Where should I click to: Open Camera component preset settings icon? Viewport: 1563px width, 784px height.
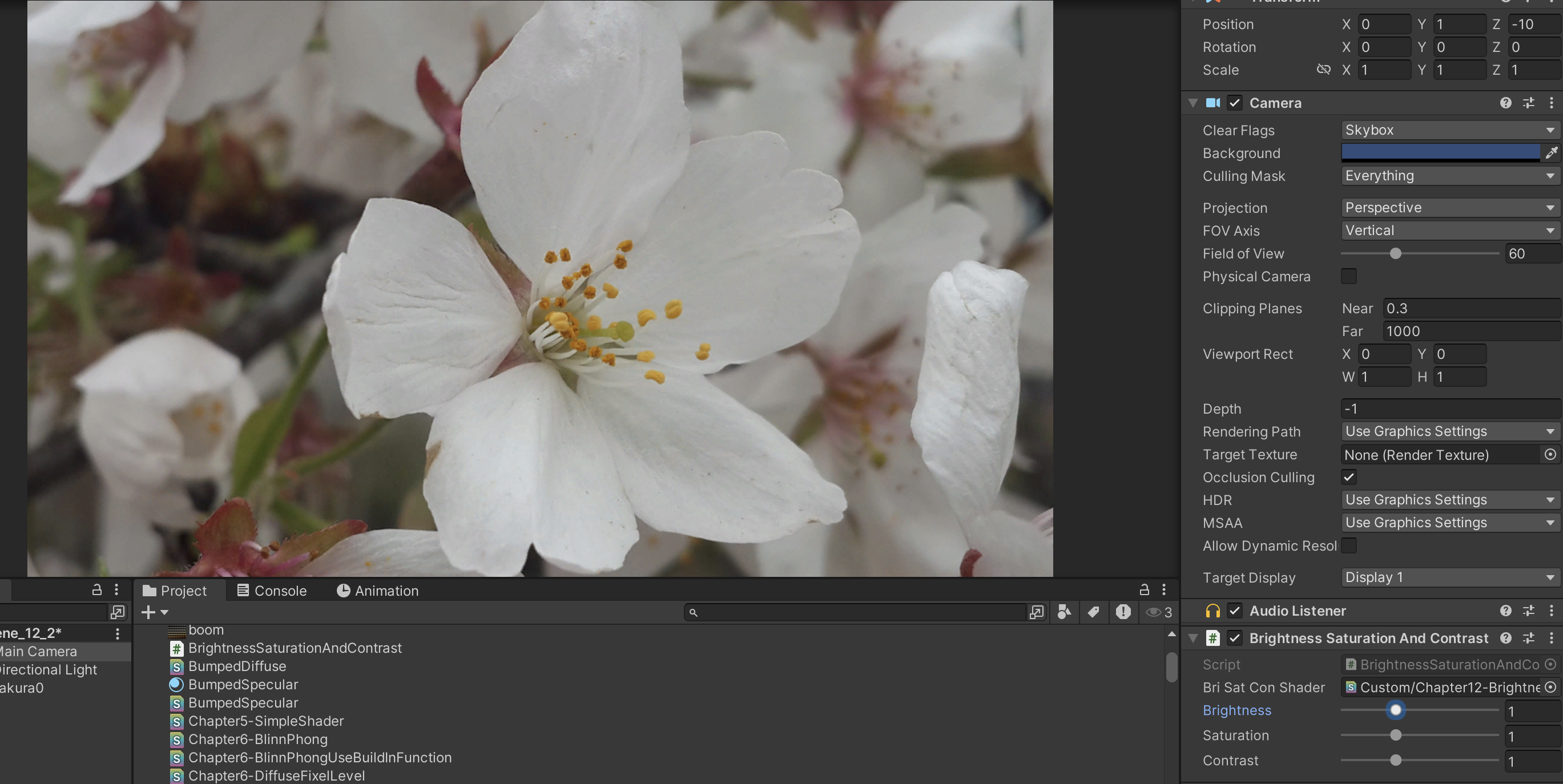coord(1528,103)
